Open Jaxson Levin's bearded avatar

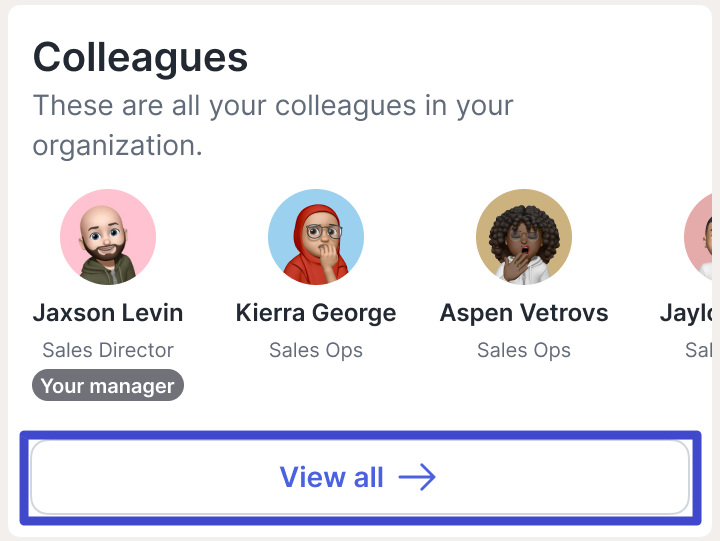coord(108,237)
